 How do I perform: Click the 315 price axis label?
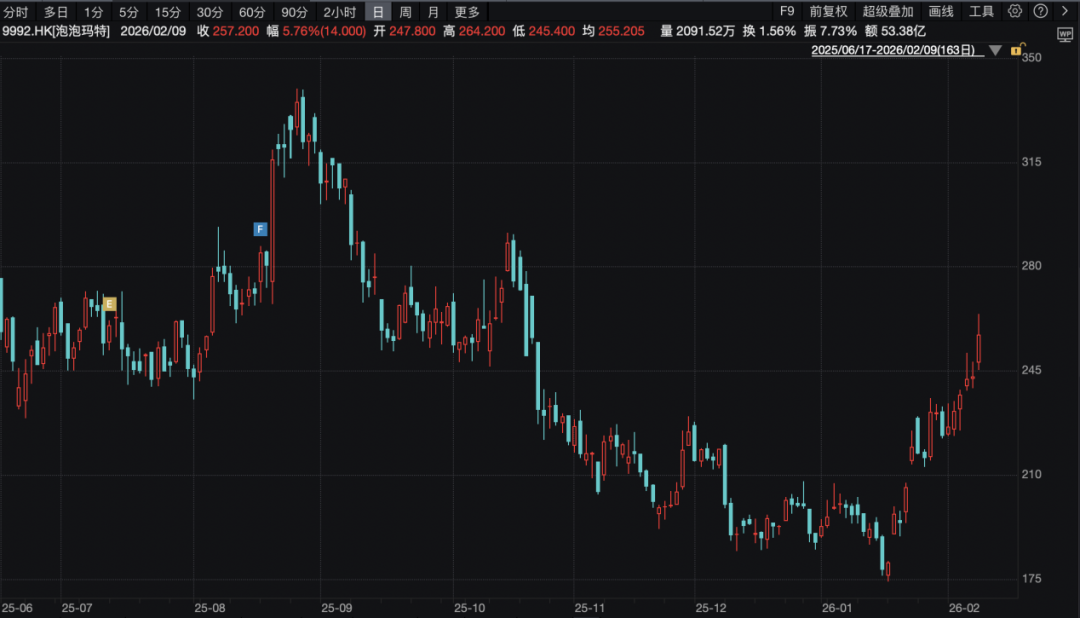pos(1031,162)
